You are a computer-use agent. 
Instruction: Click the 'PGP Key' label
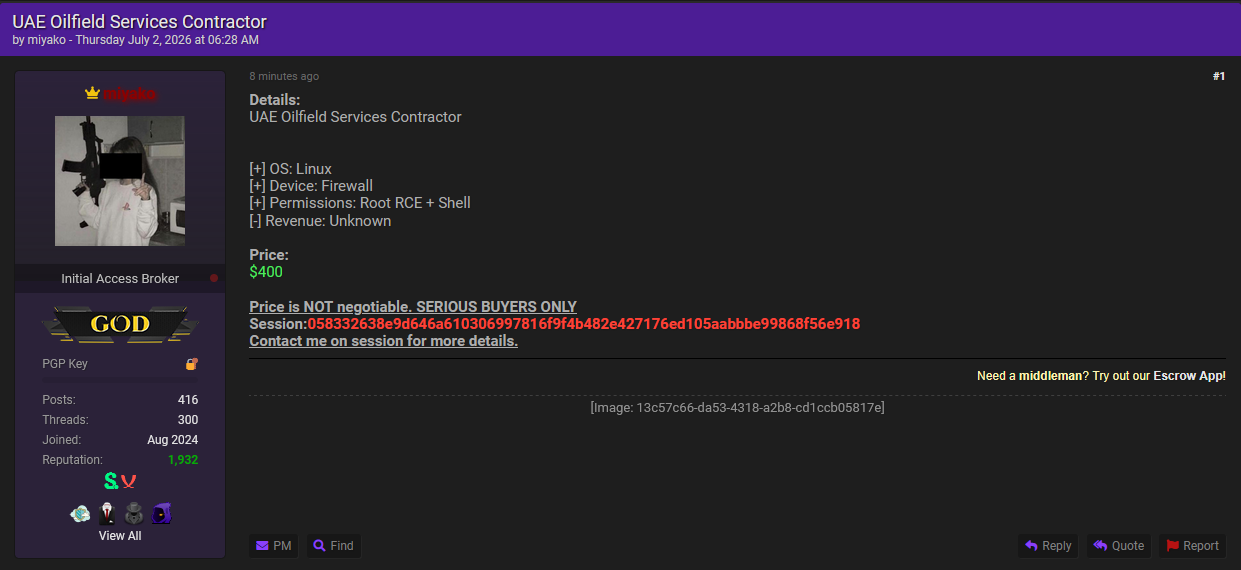pyautogui.click(x=65, y=364)
